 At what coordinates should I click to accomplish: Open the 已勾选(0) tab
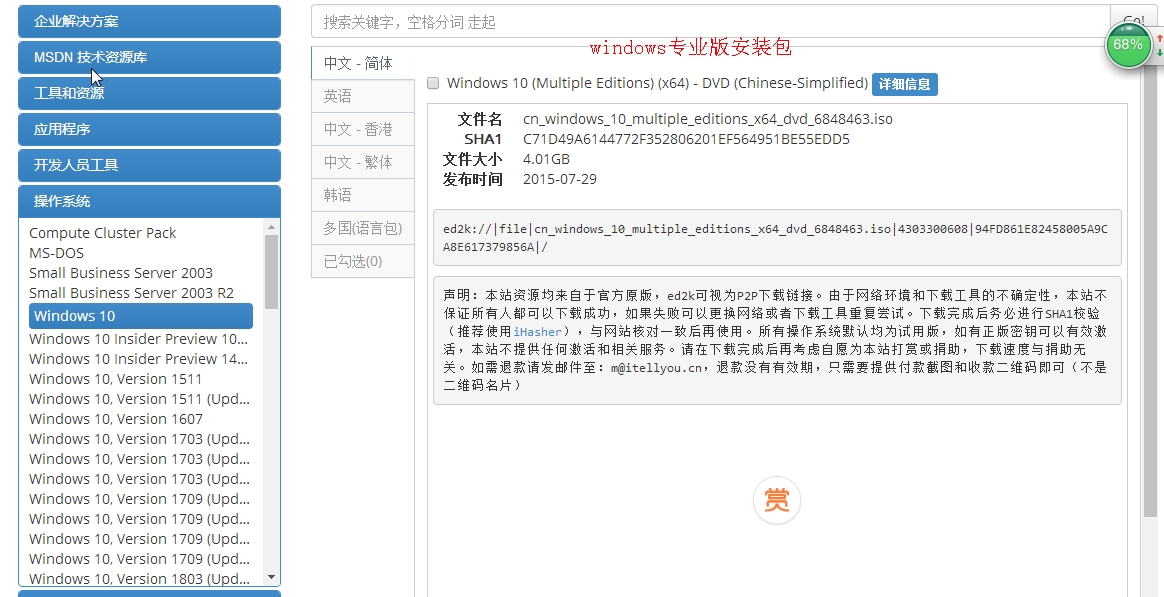click(362, 261)
